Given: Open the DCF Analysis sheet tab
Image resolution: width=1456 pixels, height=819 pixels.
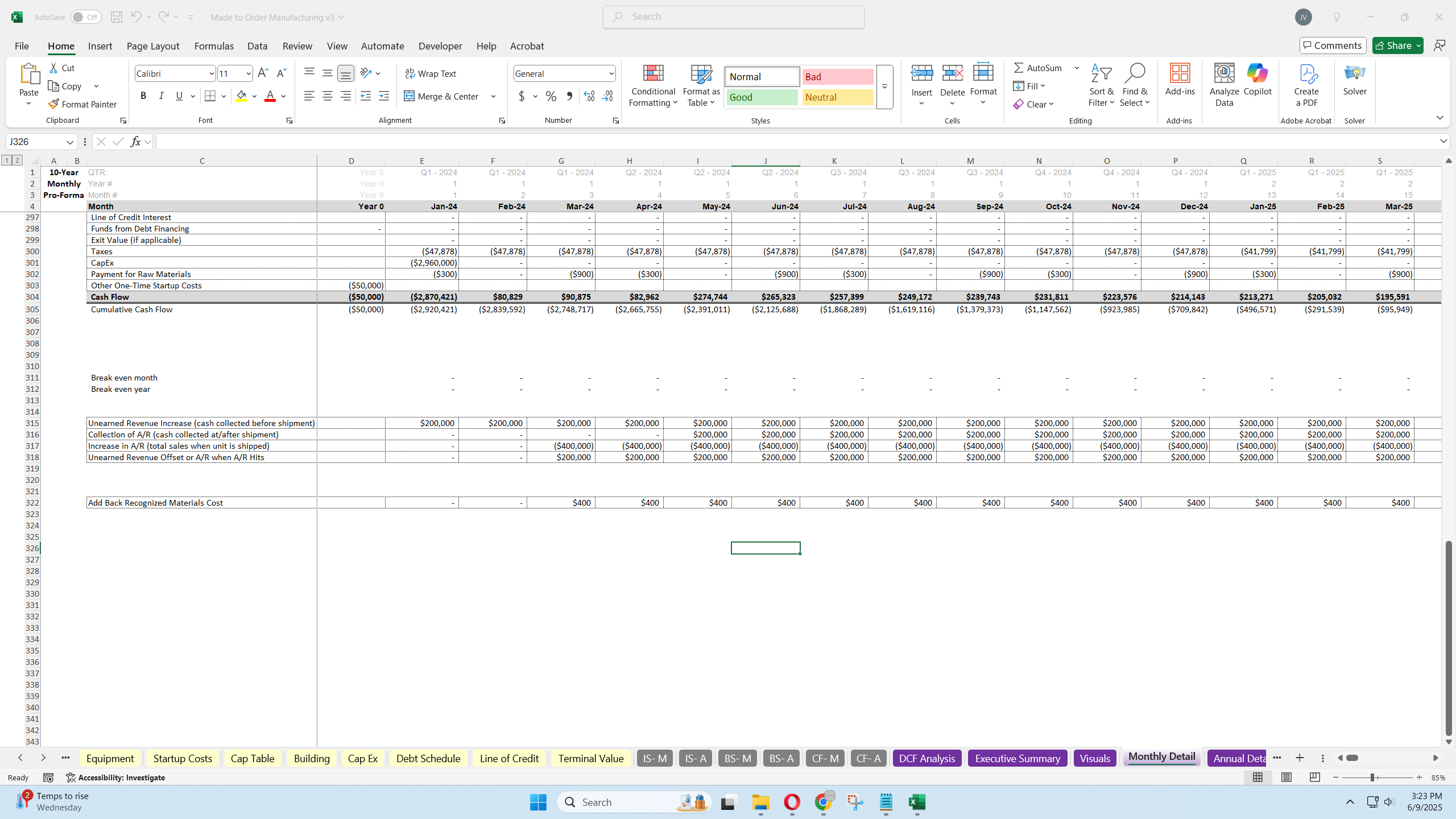Looking at the screenshot, I should (926, 758).
